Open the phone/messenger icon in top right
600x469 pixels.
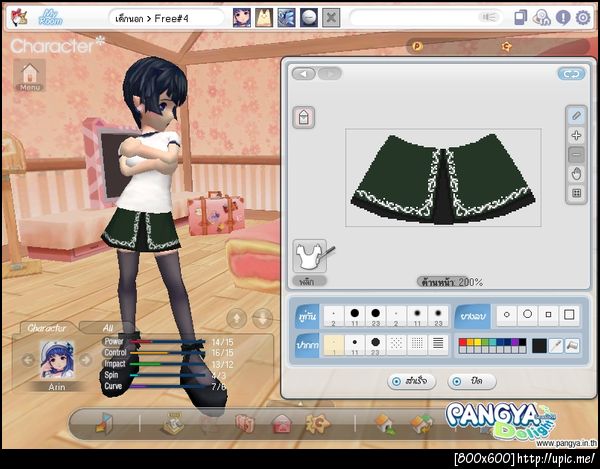coord(520,18)
